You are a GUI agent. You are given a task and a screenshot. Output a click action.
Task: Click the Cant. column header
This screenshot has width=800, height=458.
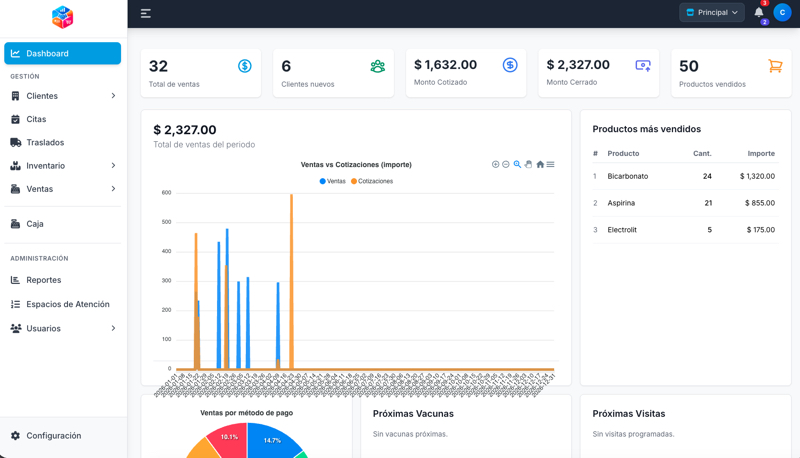click(x=702, y=154)
